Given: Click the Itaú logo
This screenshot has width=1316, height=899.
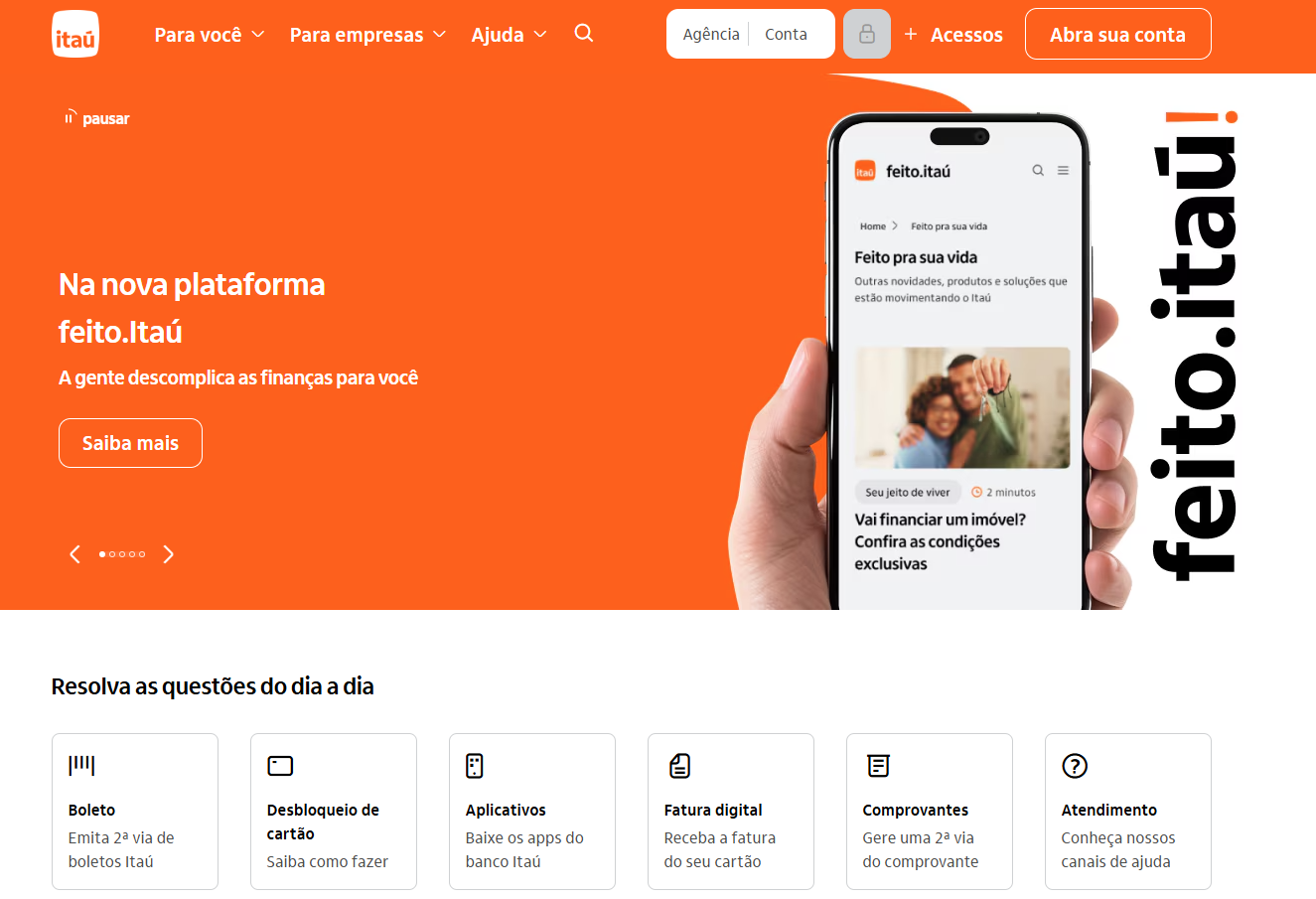Looking at the screenshot, I should 75,34.
